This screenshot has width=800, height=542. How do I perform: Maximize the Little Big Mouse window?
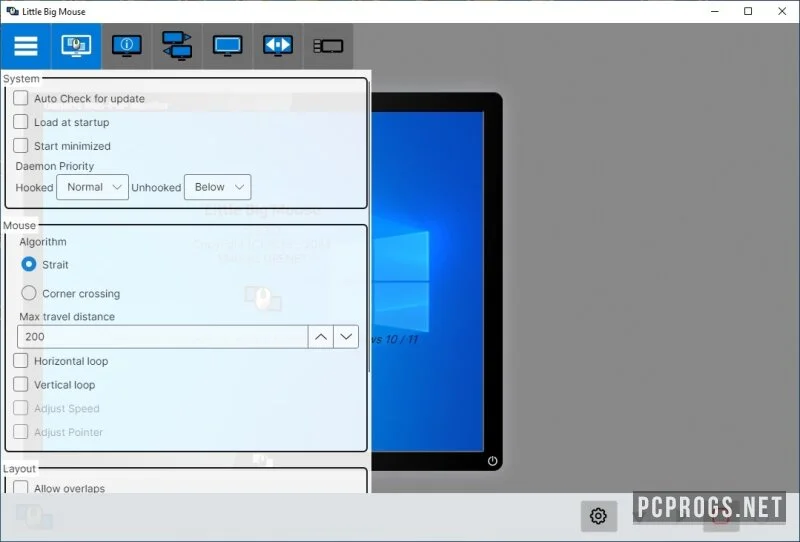[748, 11]
